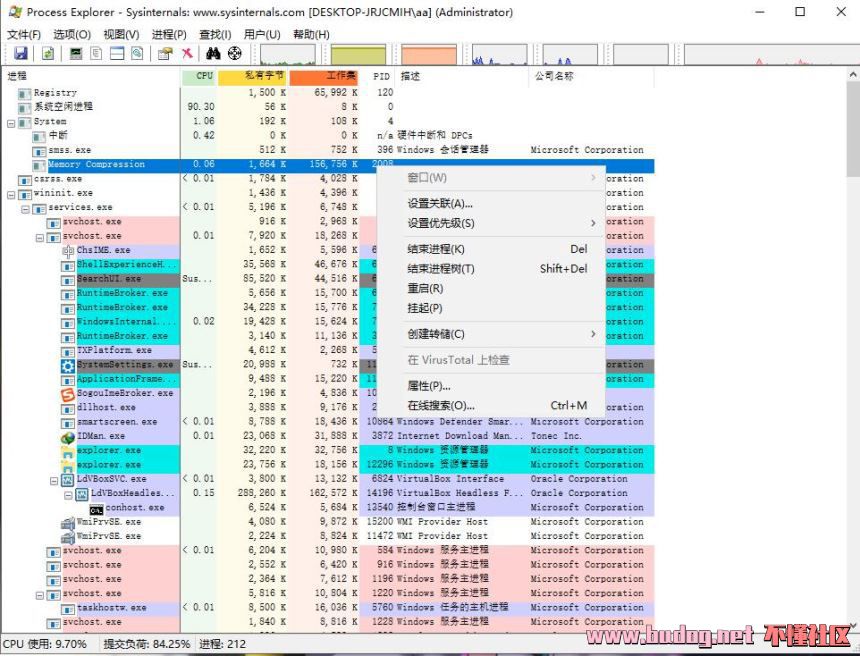
Task: Collapse the services.exe tree node
Action: (x=25, y=208)
